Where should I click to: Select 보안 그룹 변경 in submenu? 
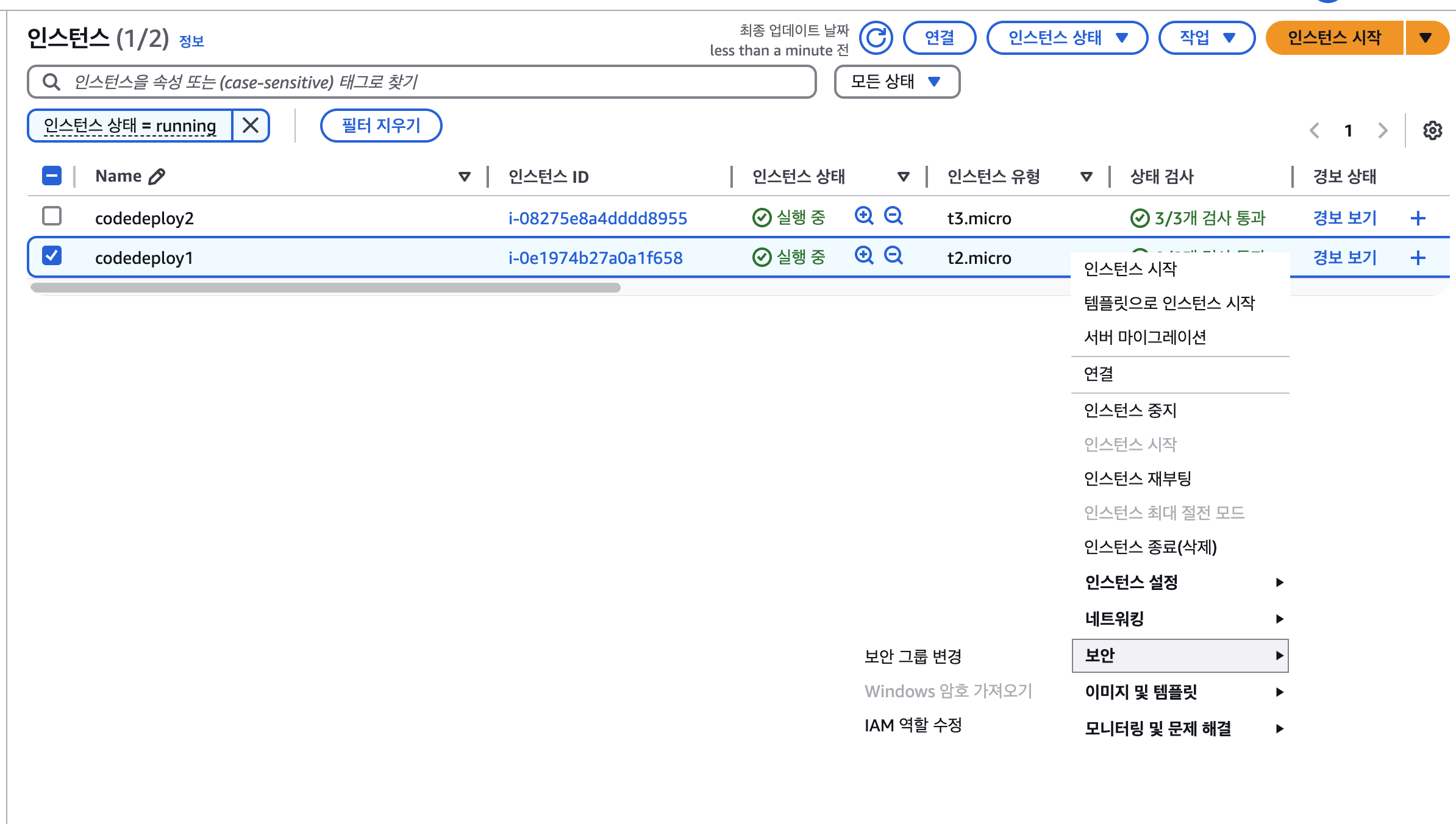913,656
